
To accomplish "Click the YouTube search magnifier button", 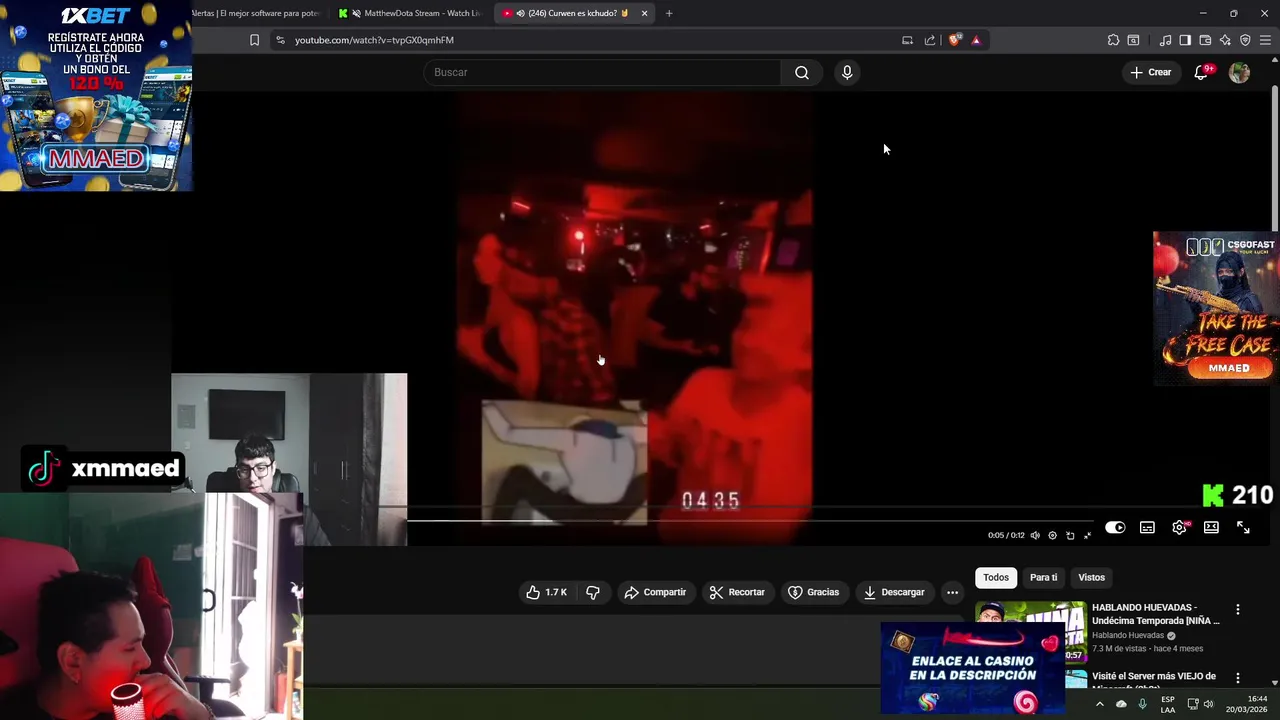I will (802, 72).
